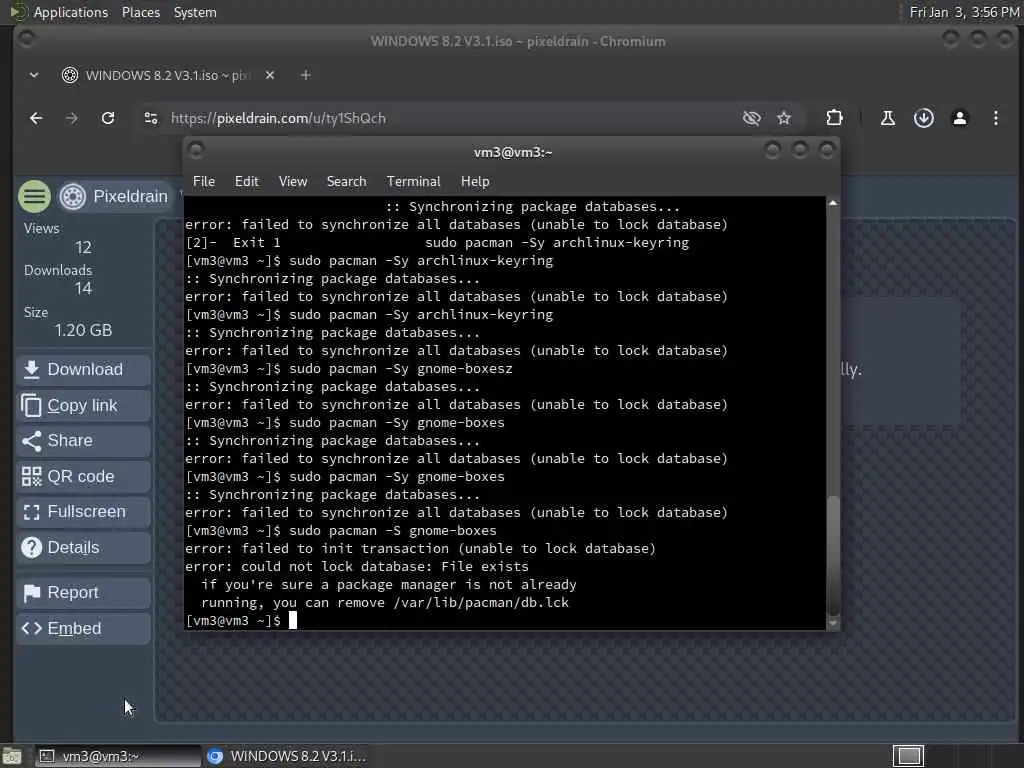
Task: Open the terminal View menu
Action: 293,181
